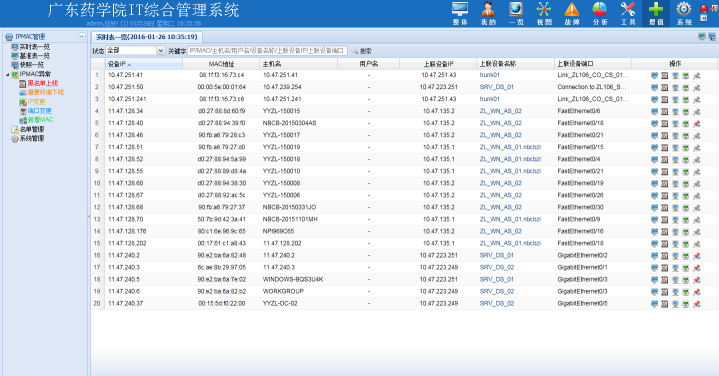This screenshot has height=376, width=719.
Task: Open the 故障 warning triangle module
Action: coord(572,13)
